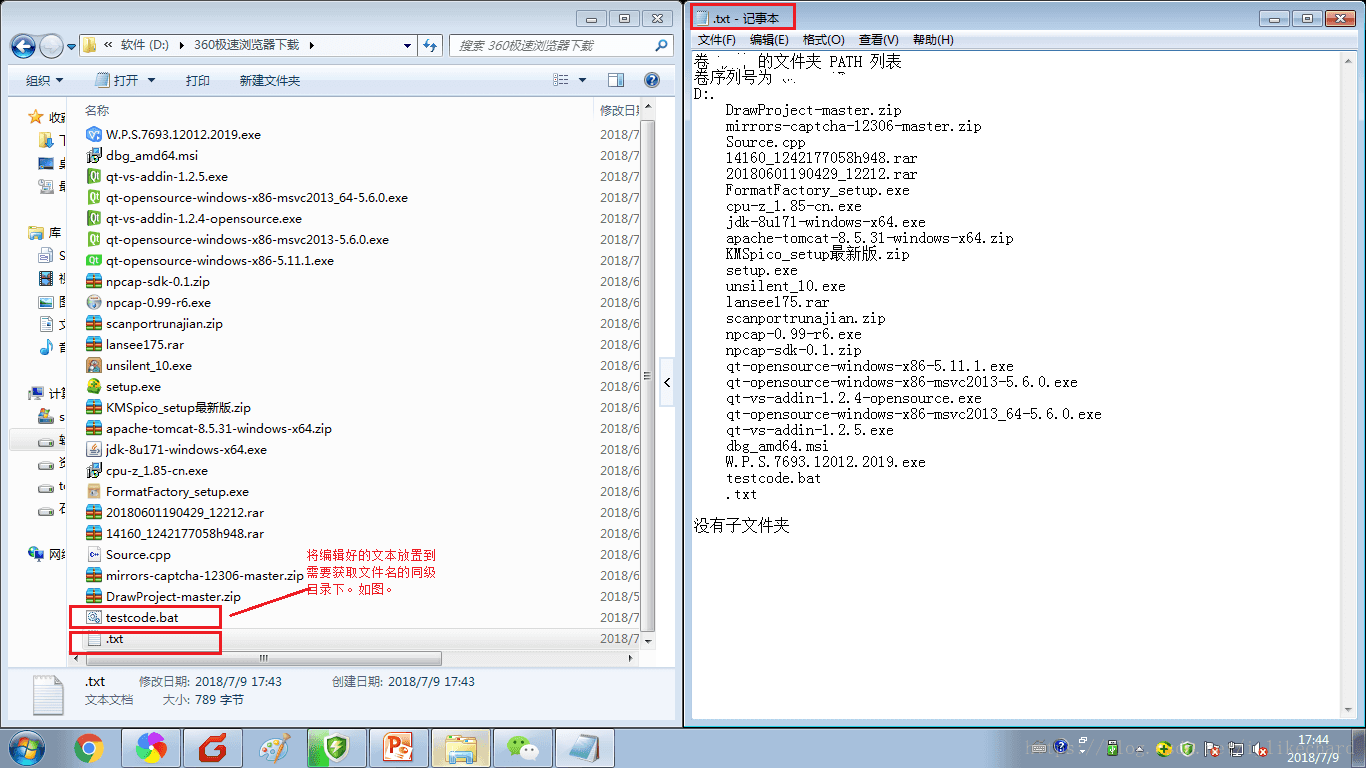Select the Source.cpp file icon
This screenshot has height=768, width=1366.
(x=94, y=554)
